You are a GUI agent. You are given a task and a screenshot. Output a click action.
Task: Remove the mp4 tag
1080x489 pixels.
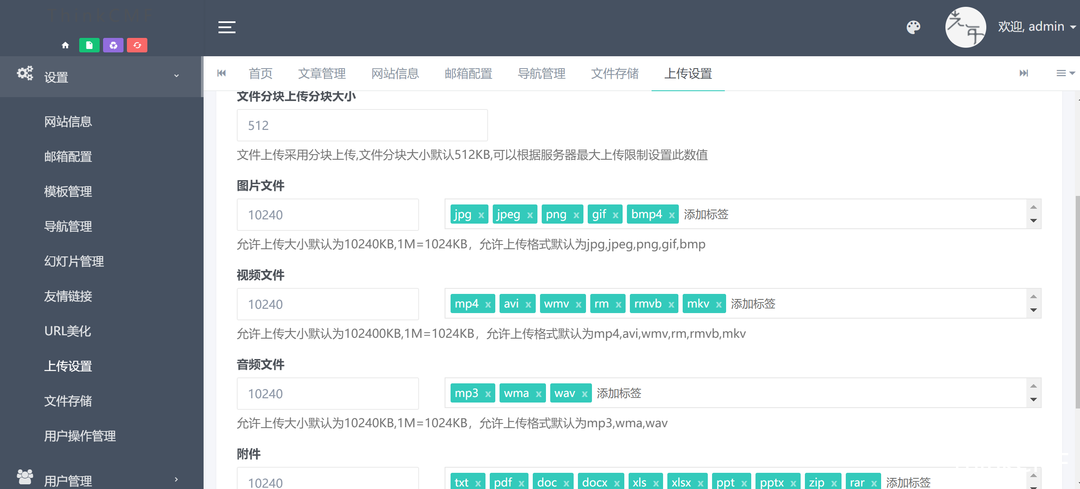tap(488, 304)
